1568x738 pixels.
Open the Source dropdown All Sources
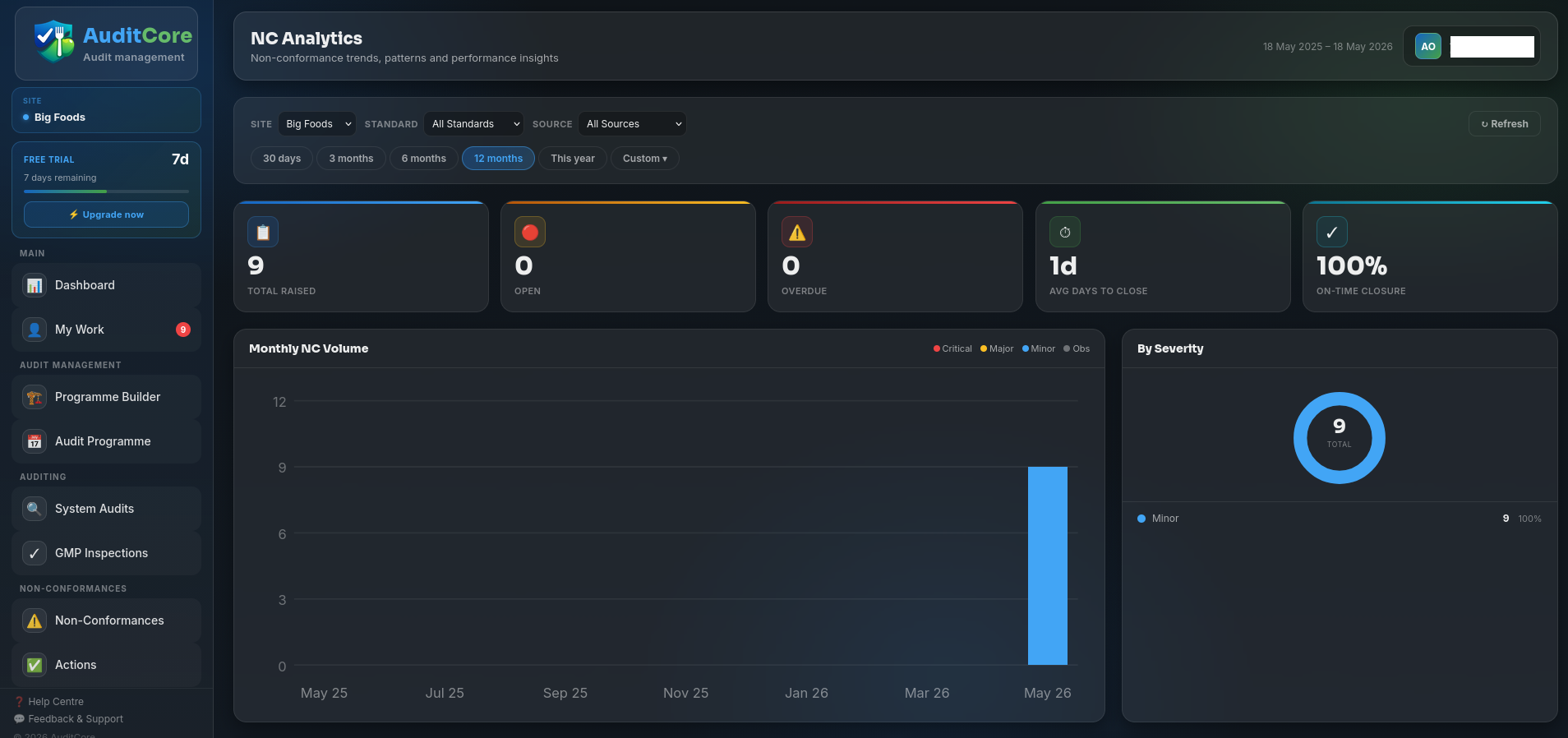(633, 124)
